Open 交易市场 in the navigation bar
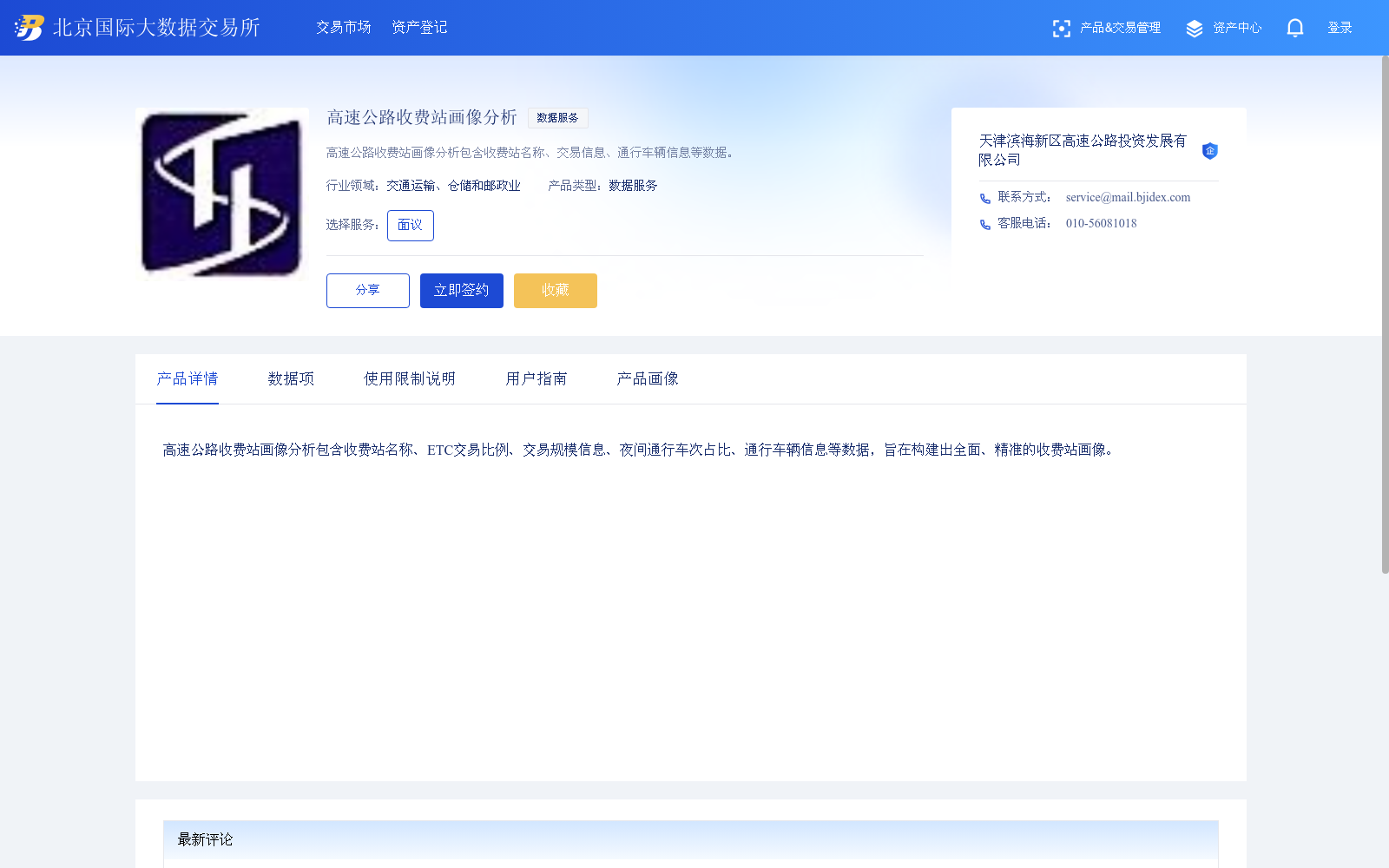 point(343,27)
